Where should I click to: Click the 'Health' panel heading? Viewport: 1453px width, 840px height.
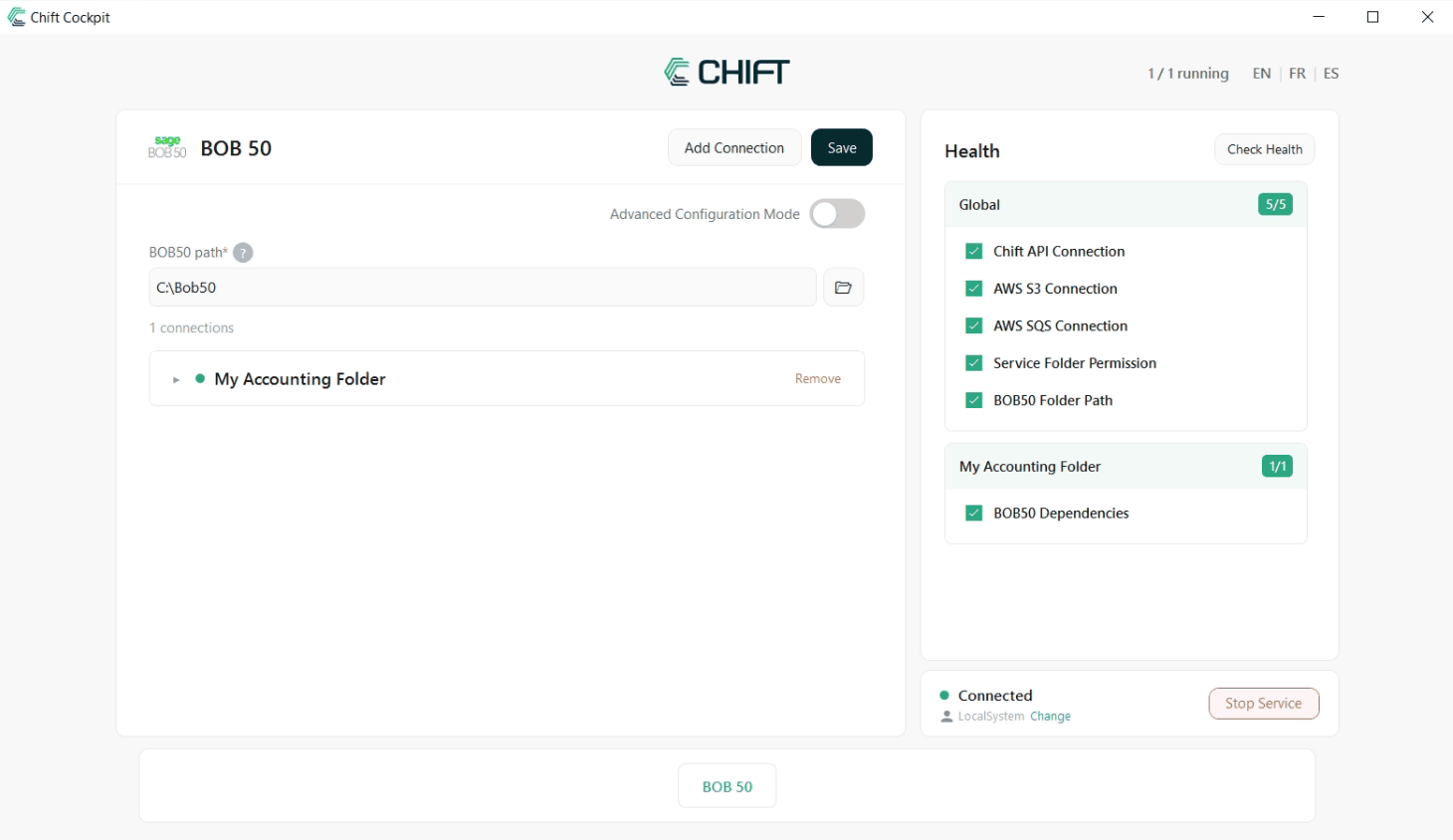(x=972, y=151)
